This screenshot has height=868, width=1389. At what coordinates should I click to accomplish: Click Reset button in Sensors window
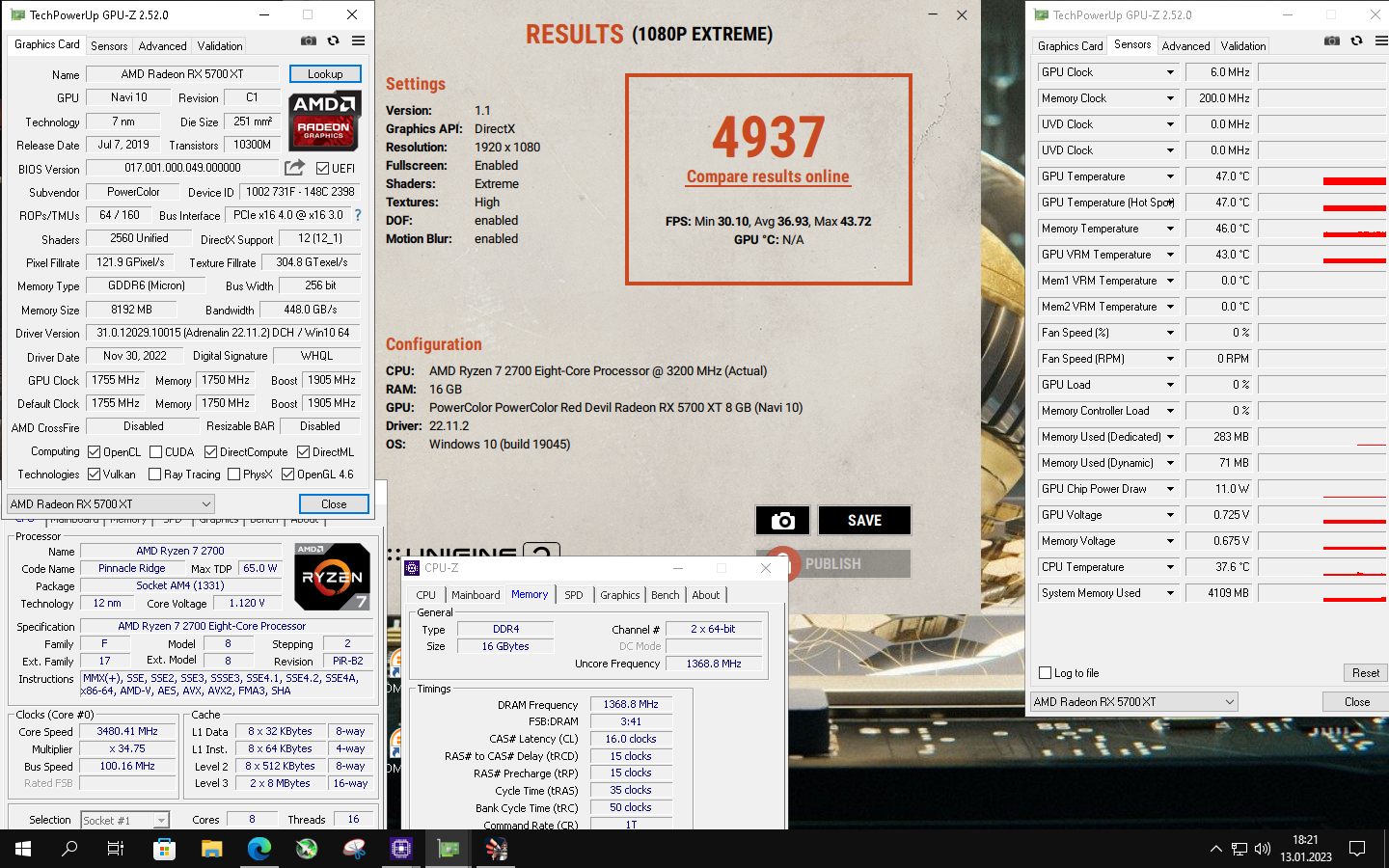point(1365,673)
